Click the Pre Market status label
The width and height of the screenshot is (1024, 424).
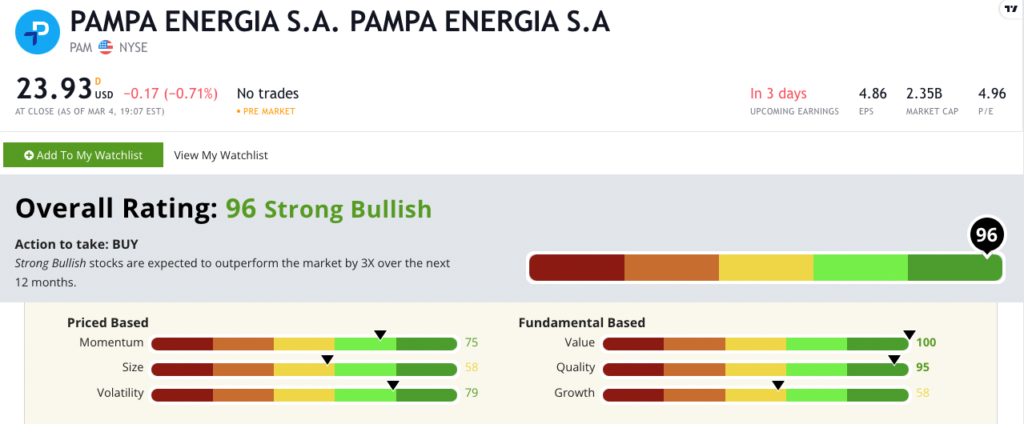[267, 111]
